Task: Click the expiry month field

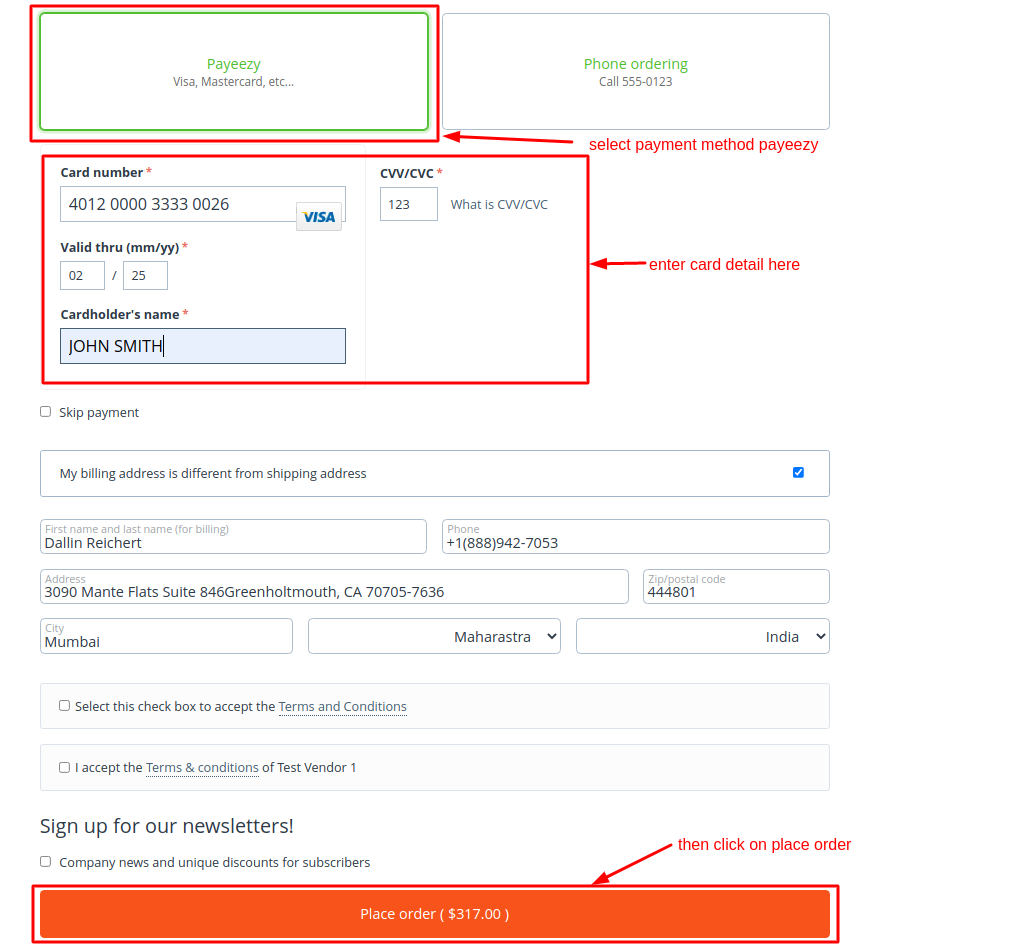Action: click(x=82, y=276)
